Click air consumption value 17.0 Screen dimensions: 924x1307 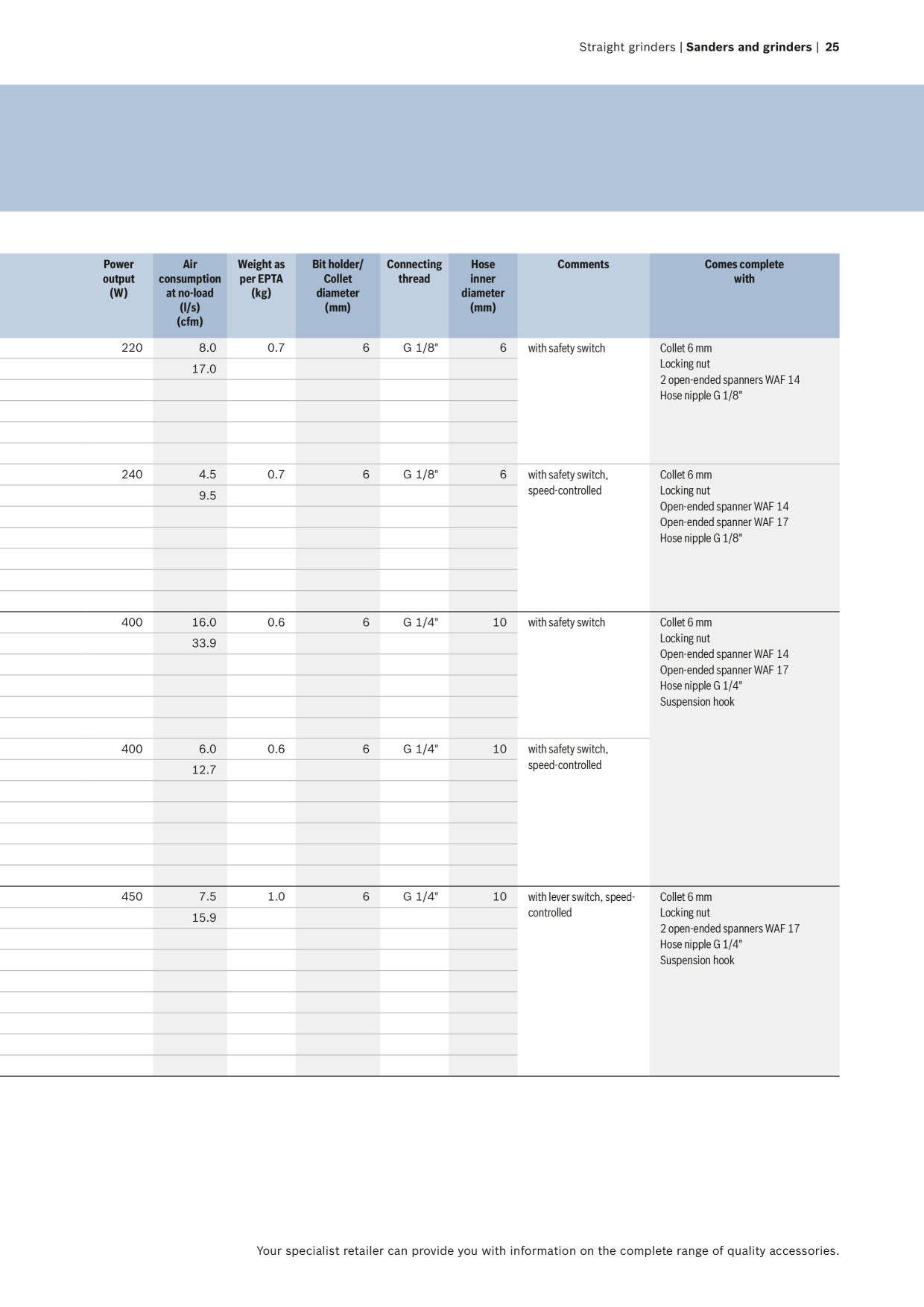coord(204,369)
